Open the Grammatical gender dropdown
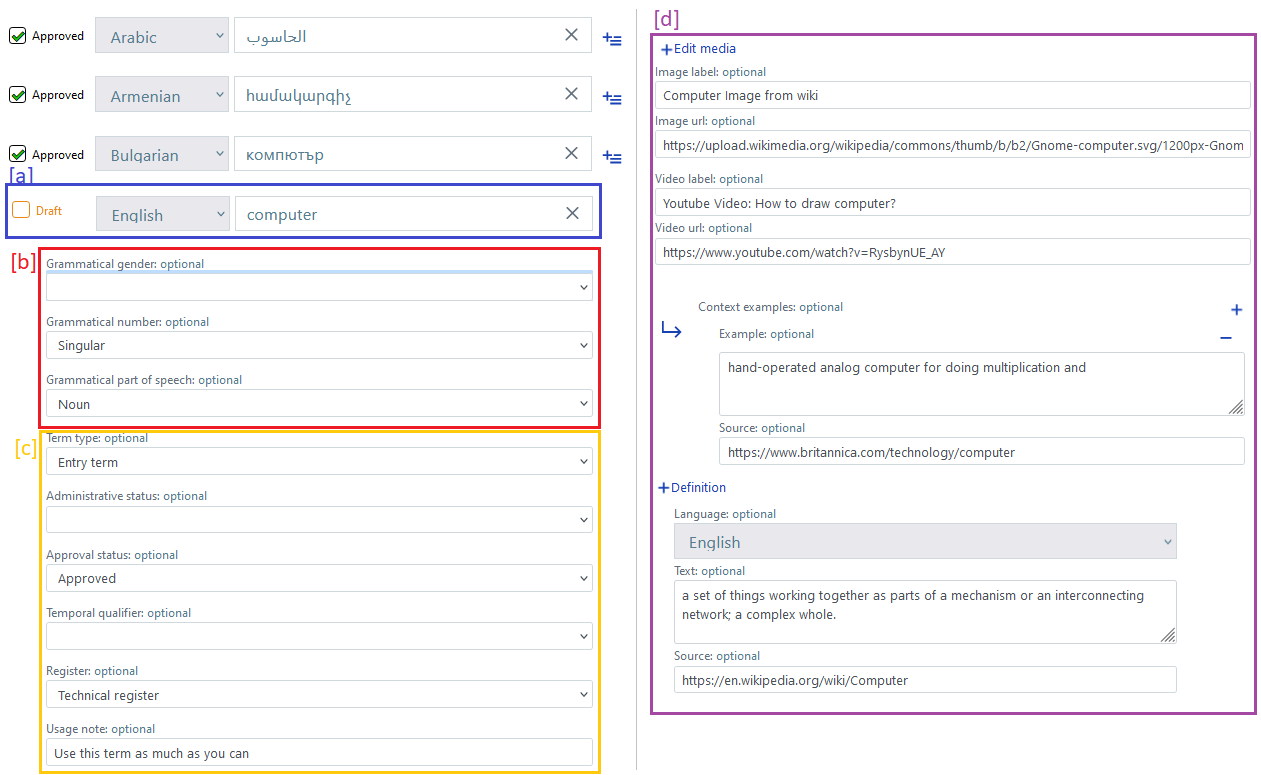 click(319, 287)
